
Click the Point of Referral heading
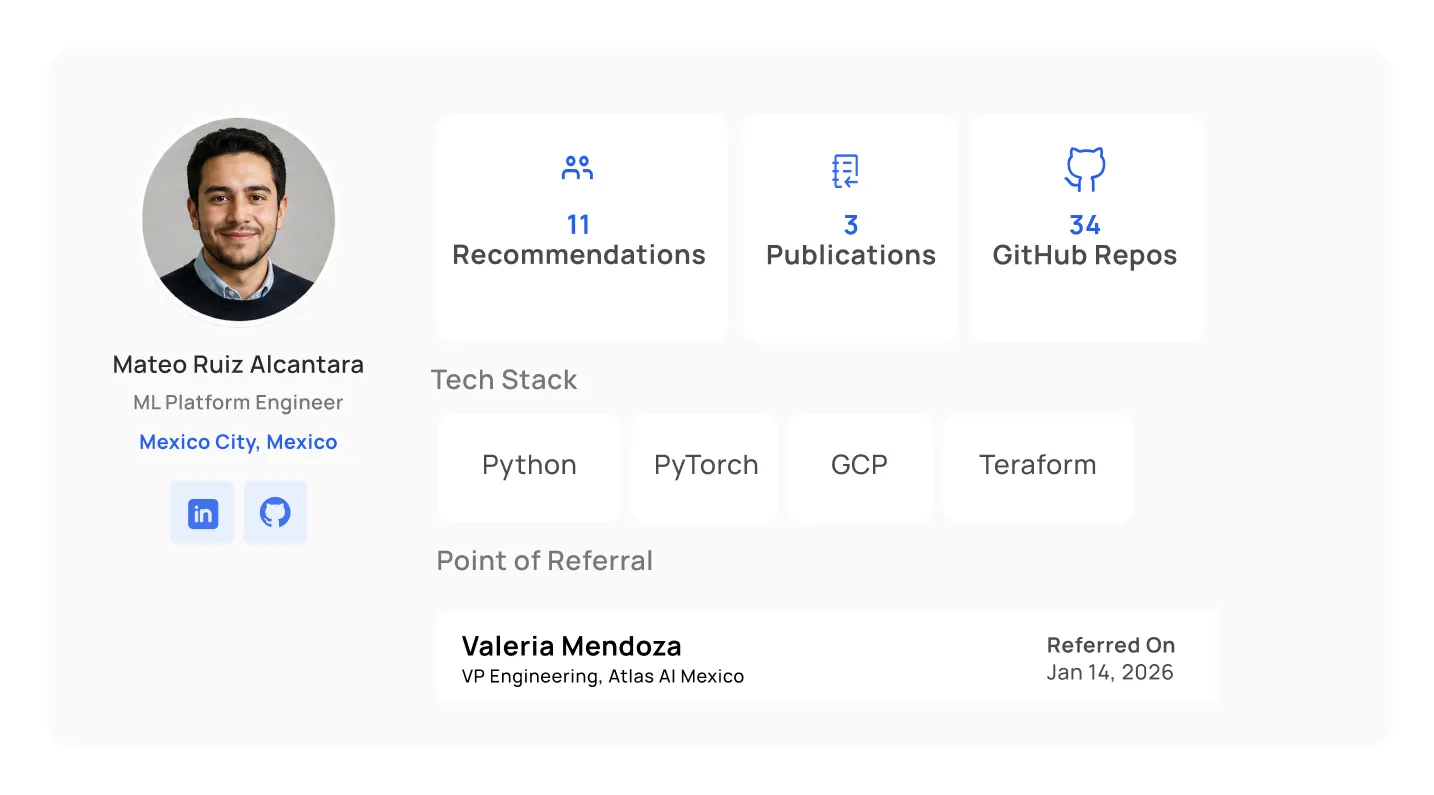coord(545,561)
